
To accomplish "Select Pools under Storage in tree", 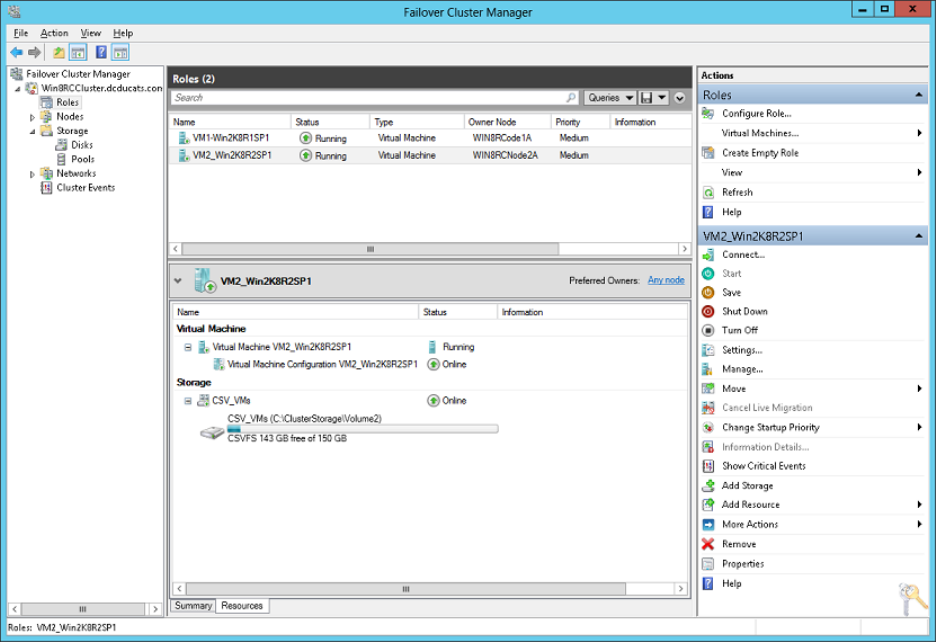I will click(82, 159).
